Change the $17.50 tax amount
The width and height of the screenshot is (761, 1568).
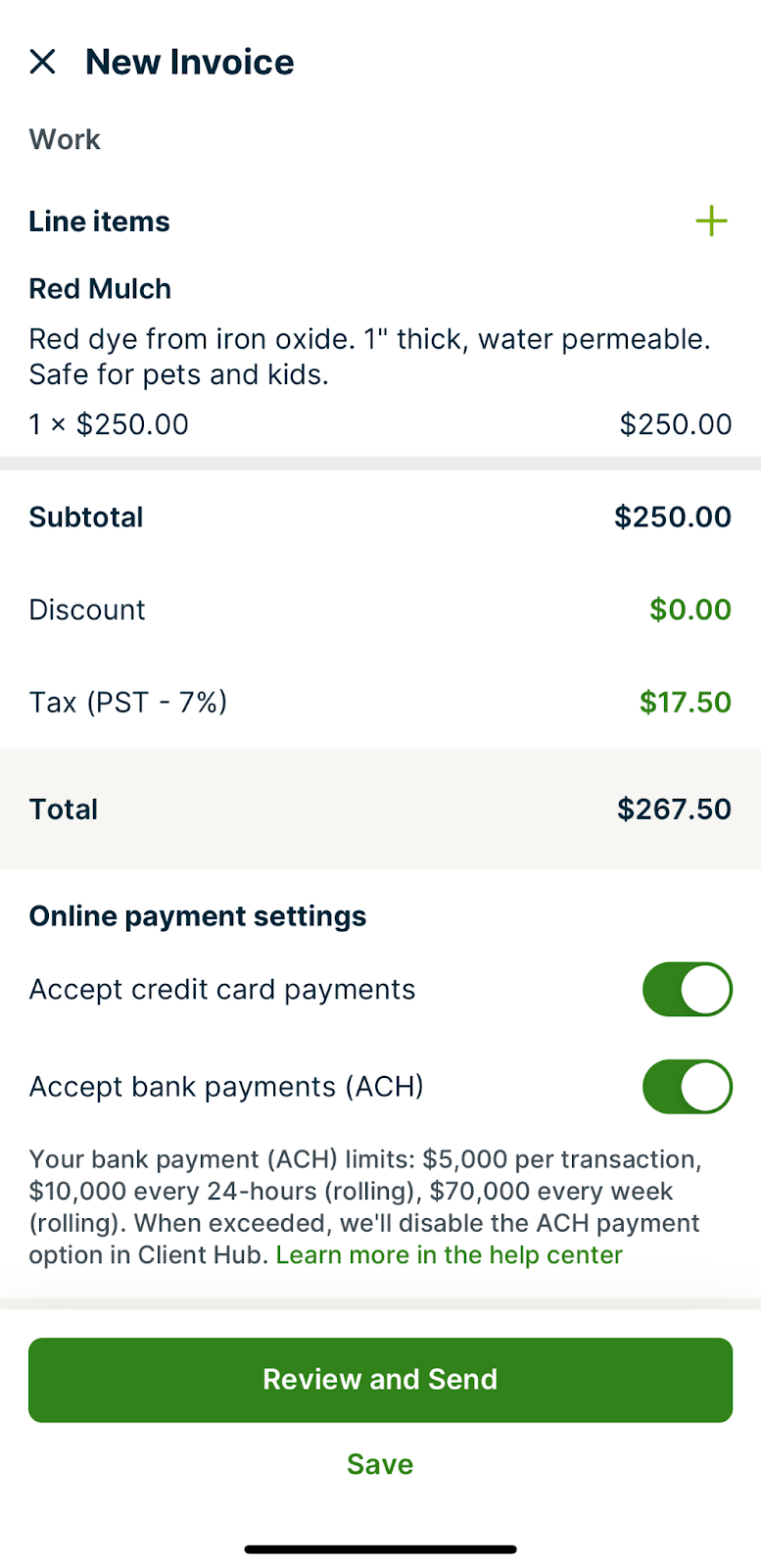(685, 702)
